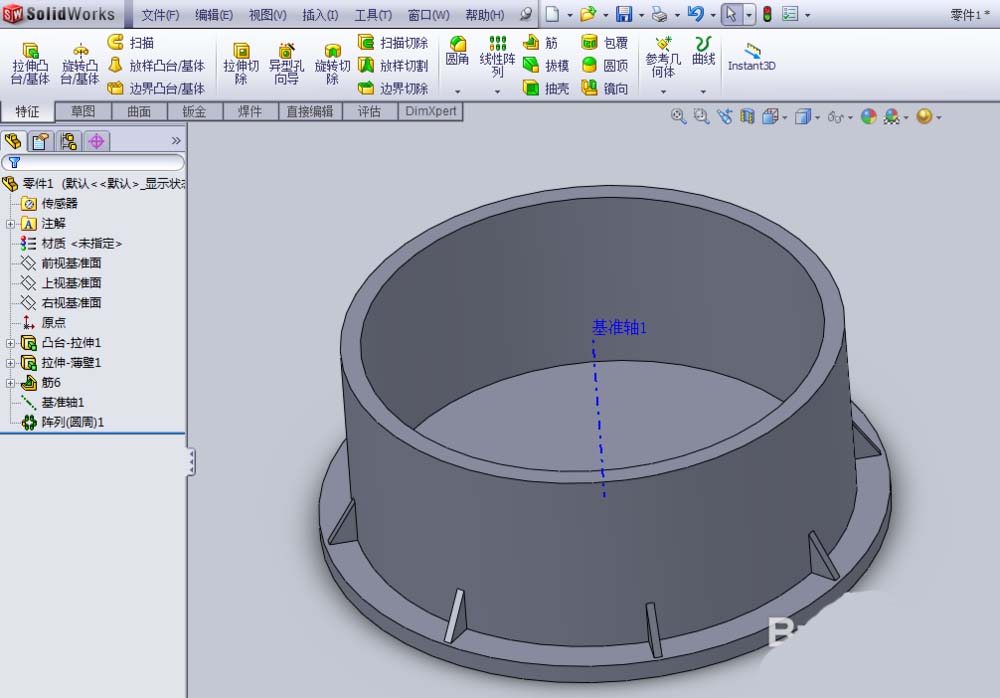Switch to the DimXpertManager tab
Screen dimensions: 1000x698
pos(96,141)
